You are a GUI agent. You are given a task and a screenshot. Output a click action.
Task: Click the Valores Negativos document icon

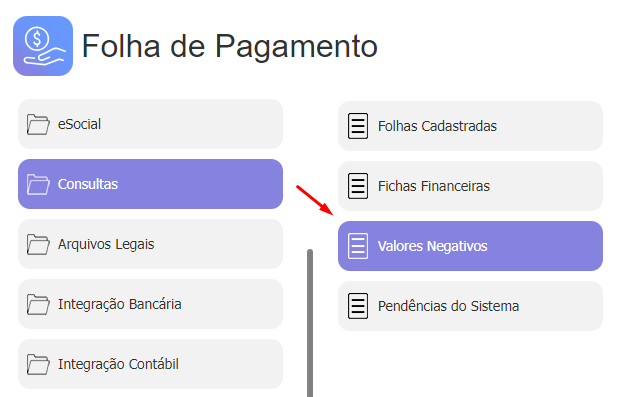pos(358,246)
